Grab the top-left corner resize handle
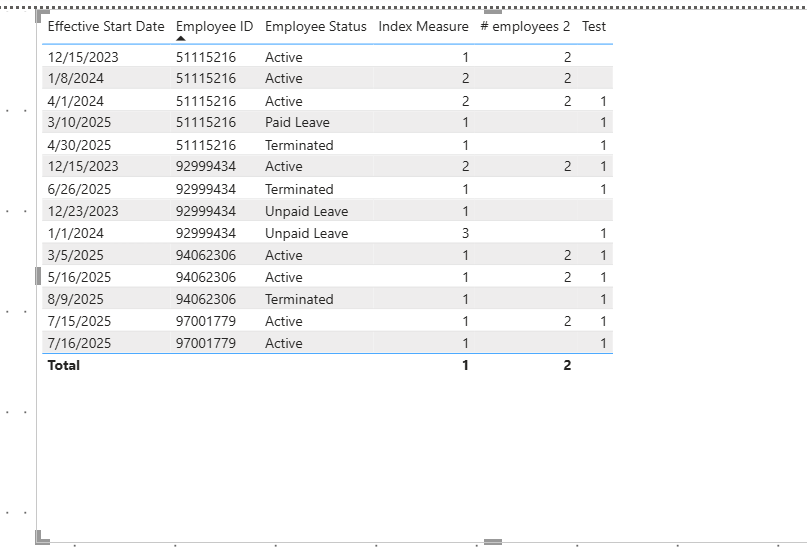This screenshot has height=556, width=807. pyautogui.click(x=41, y=13)
